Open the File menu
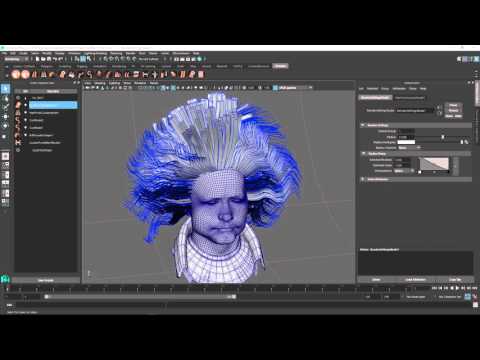This screenshot has width=480, height=360. pos(4,53)
